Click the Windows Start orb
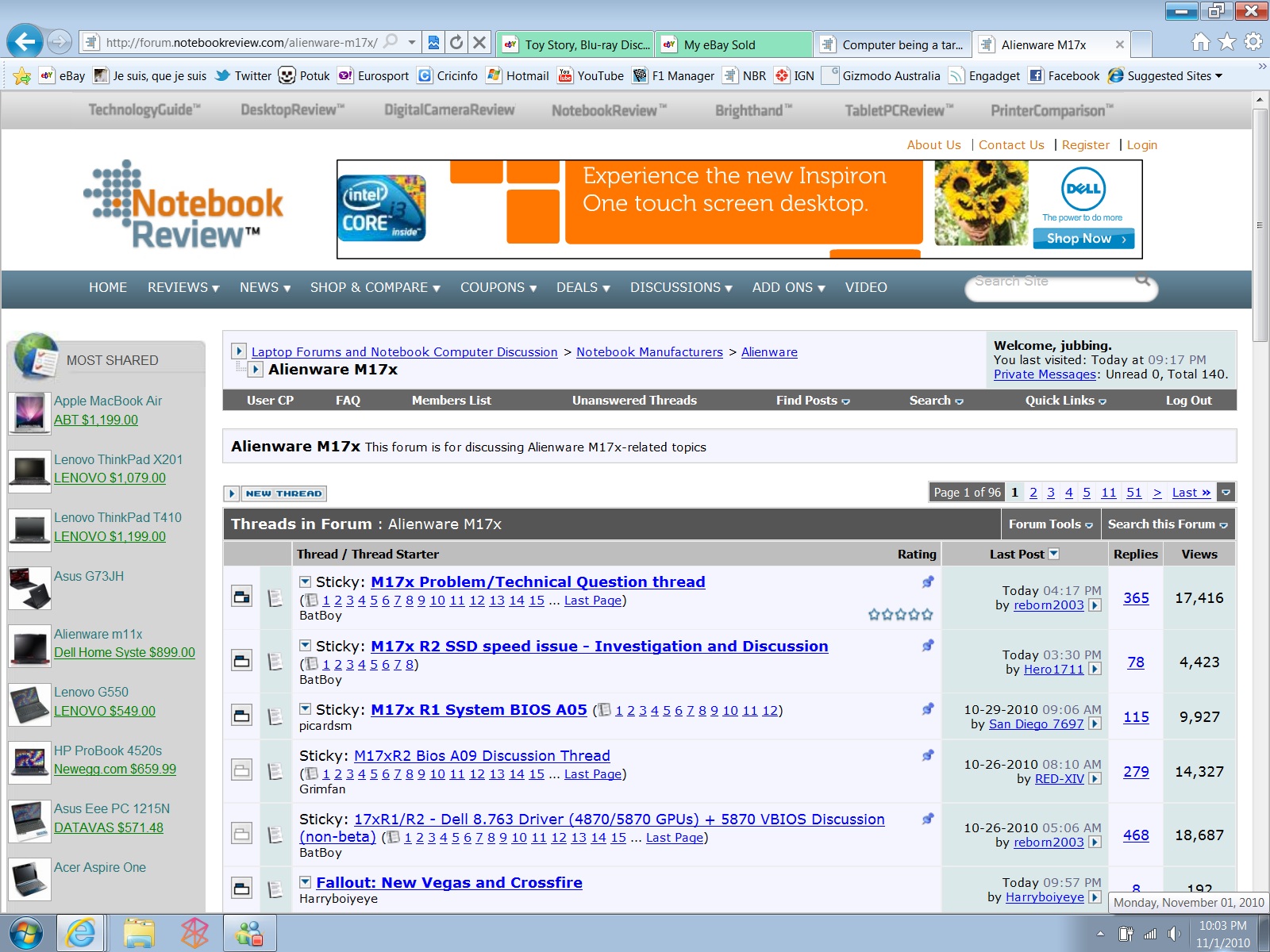Image resolution: width=1270 pixels, height=952 pixels. pos(26,933)
